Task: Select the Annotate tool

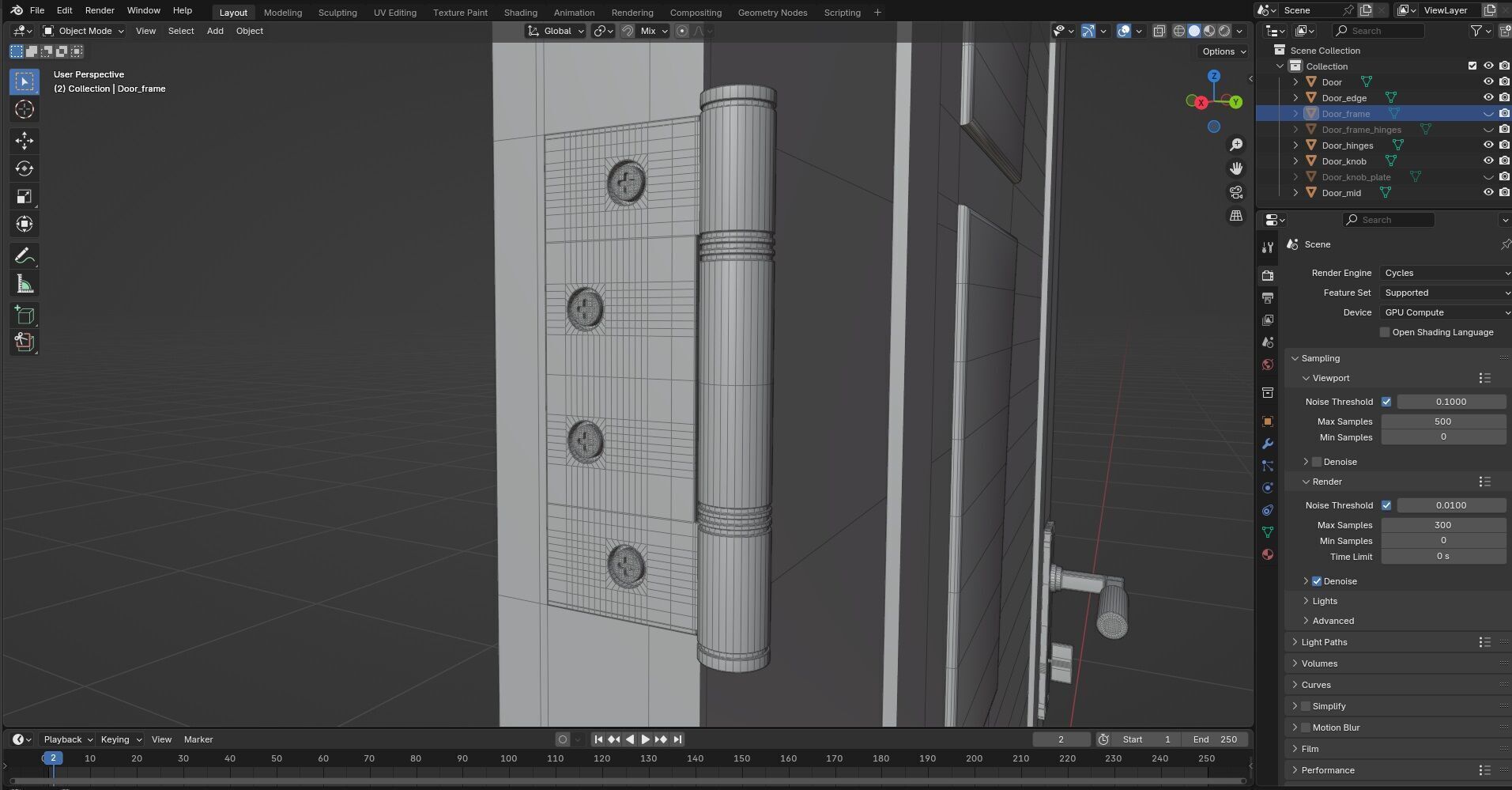Action: (25, 255)
